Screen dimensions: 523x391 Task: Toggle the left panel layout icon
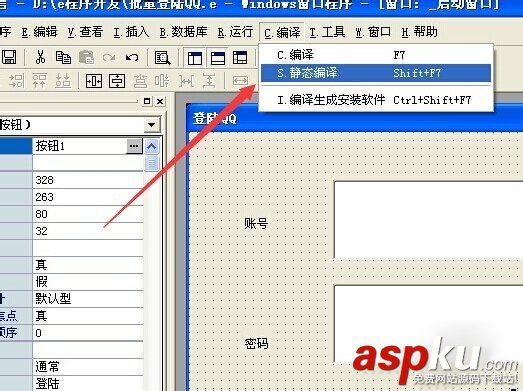[x=195, y=58]
